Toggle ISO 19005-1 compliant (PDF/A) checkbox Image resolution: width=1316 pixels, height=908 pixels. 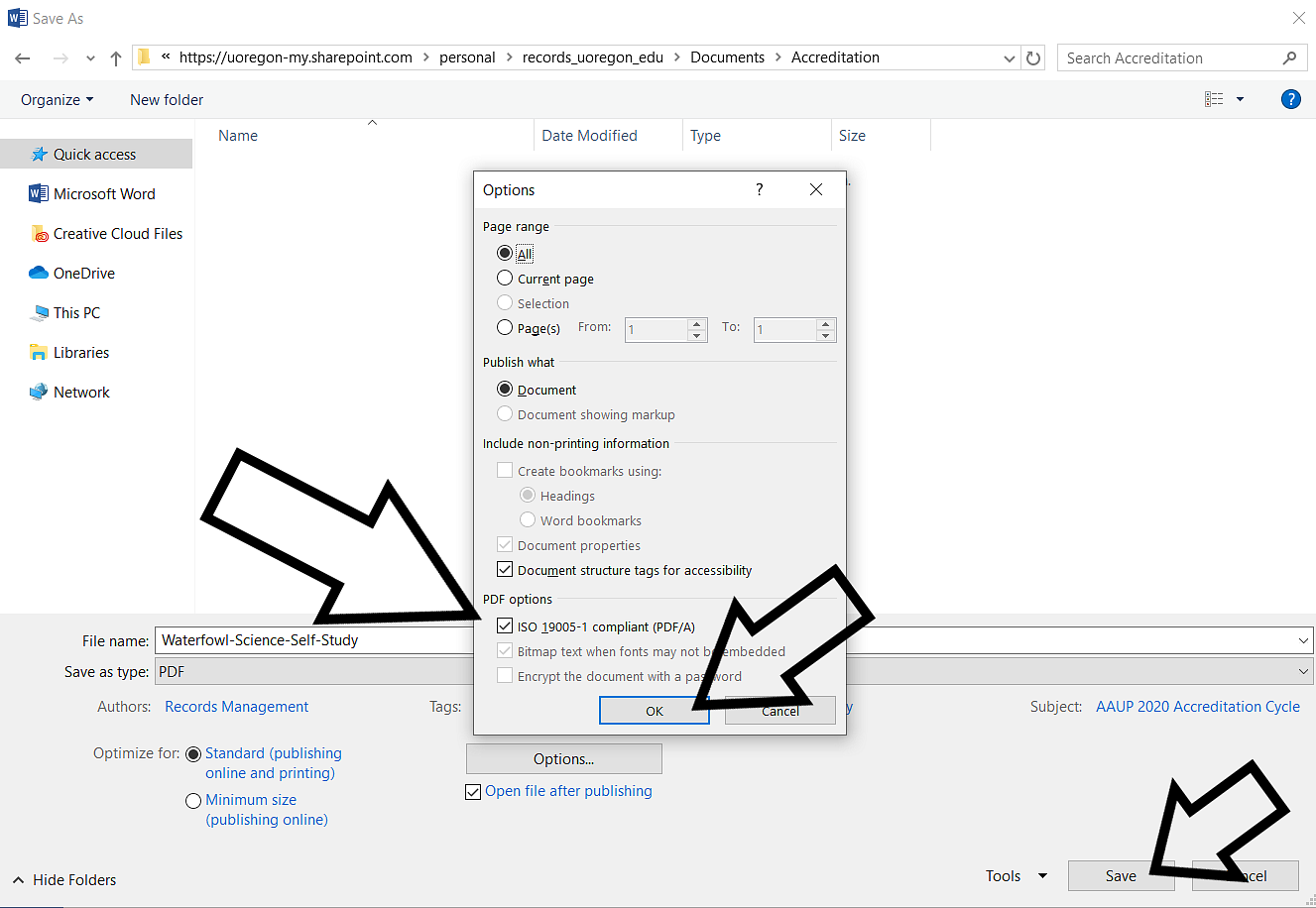coord(505,625)
